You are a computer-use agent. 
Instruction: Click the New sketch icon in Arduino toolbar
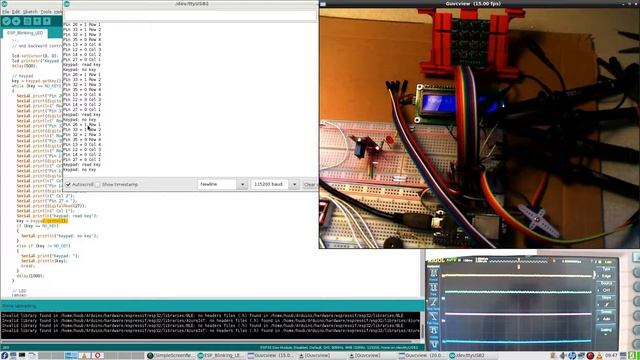pos(27,21)
